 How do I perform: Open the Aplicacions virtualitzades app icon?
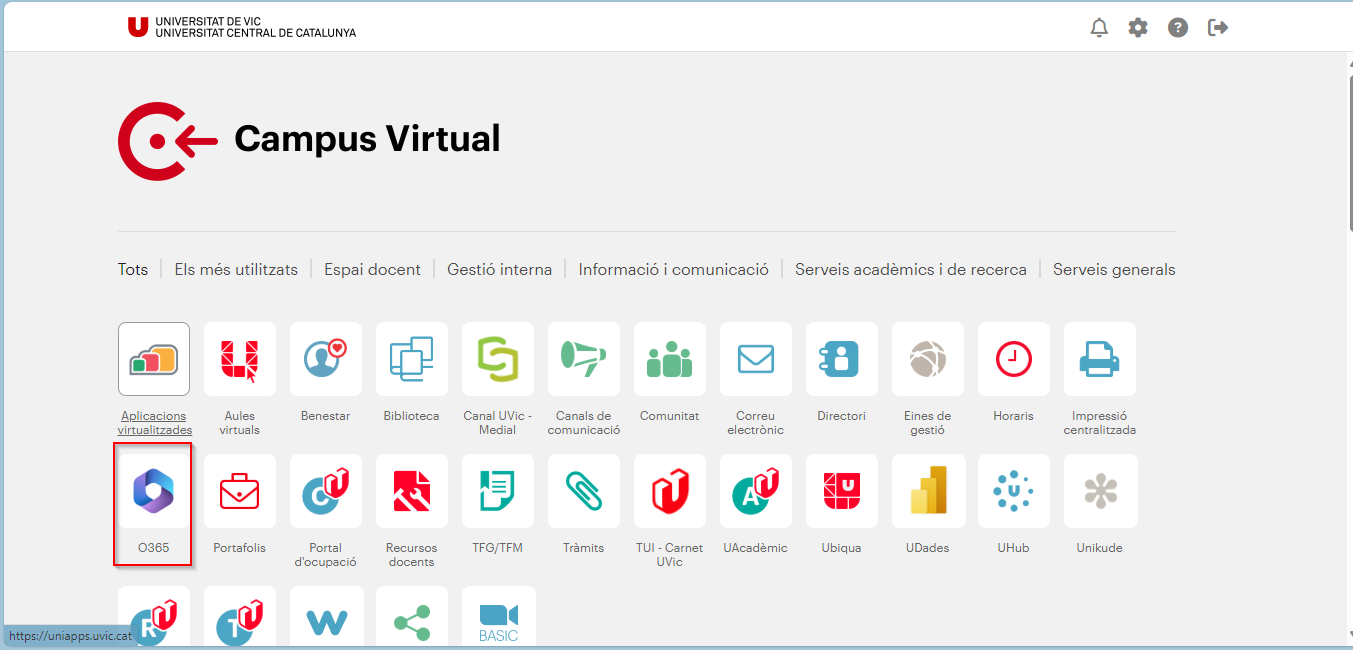[x=154, y=359]
